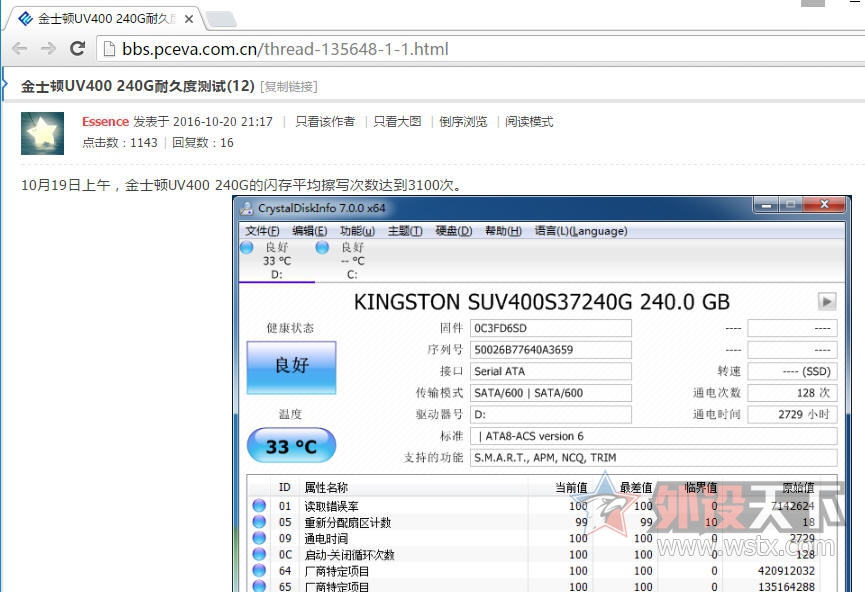
Task: Click the next disk arrow button
Action: tap(826, 302)
